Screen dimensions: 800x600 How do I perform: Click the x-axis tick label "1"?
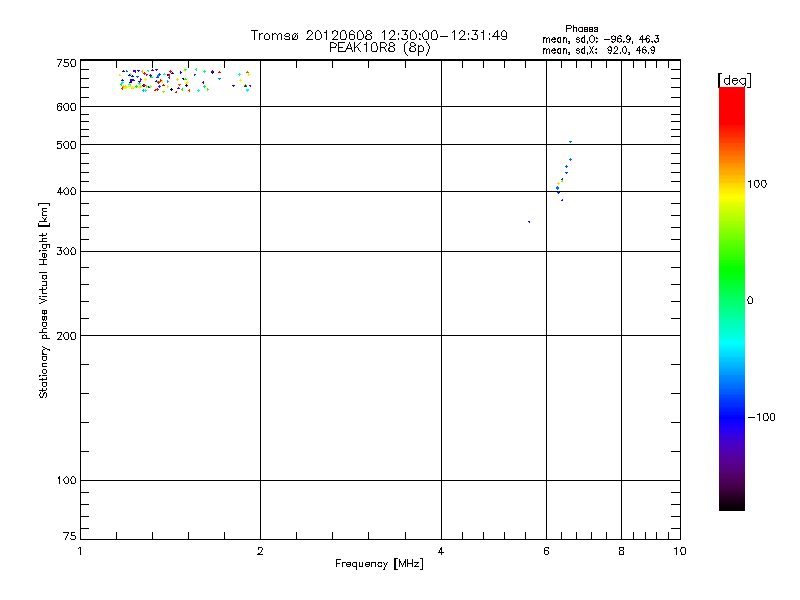point(80,551)
